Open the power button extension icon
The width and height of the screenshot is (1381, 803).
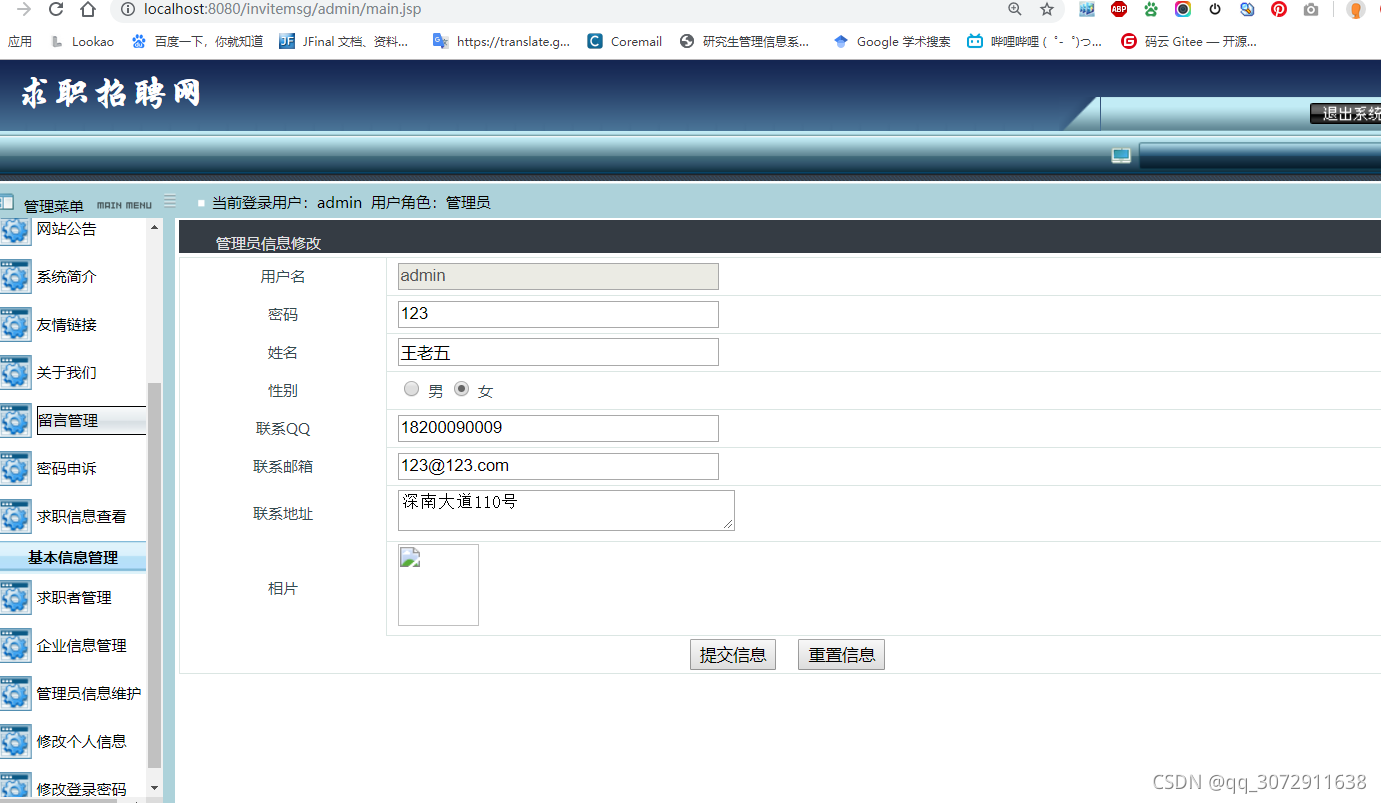(1215, 9)
